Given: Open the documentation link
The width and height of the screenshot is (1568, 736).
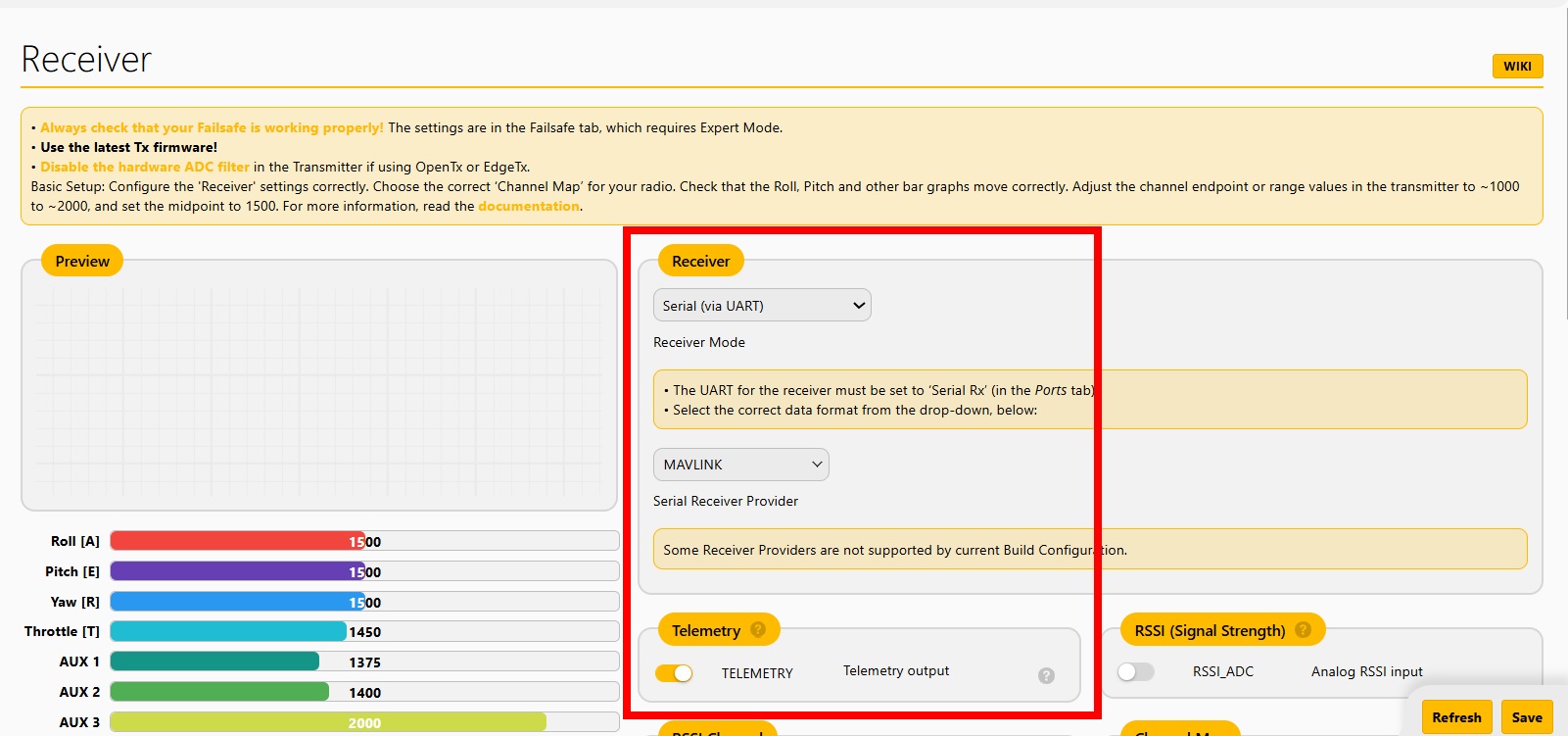Looking at the screenshot, I should (x=528, y=207).
